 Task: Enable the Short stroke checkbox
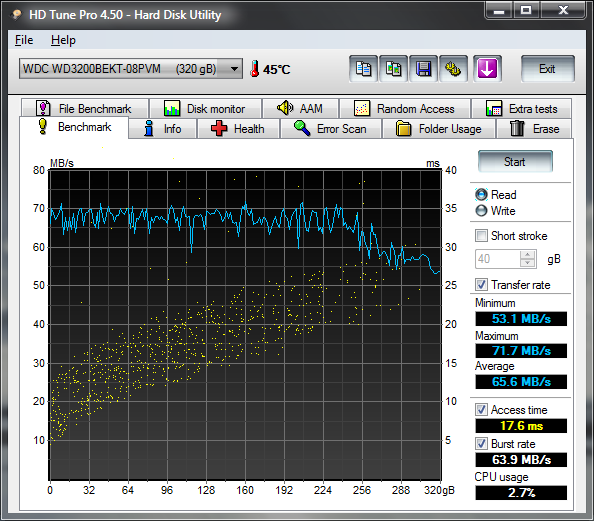pyautogui.click(x=481, y=236)
